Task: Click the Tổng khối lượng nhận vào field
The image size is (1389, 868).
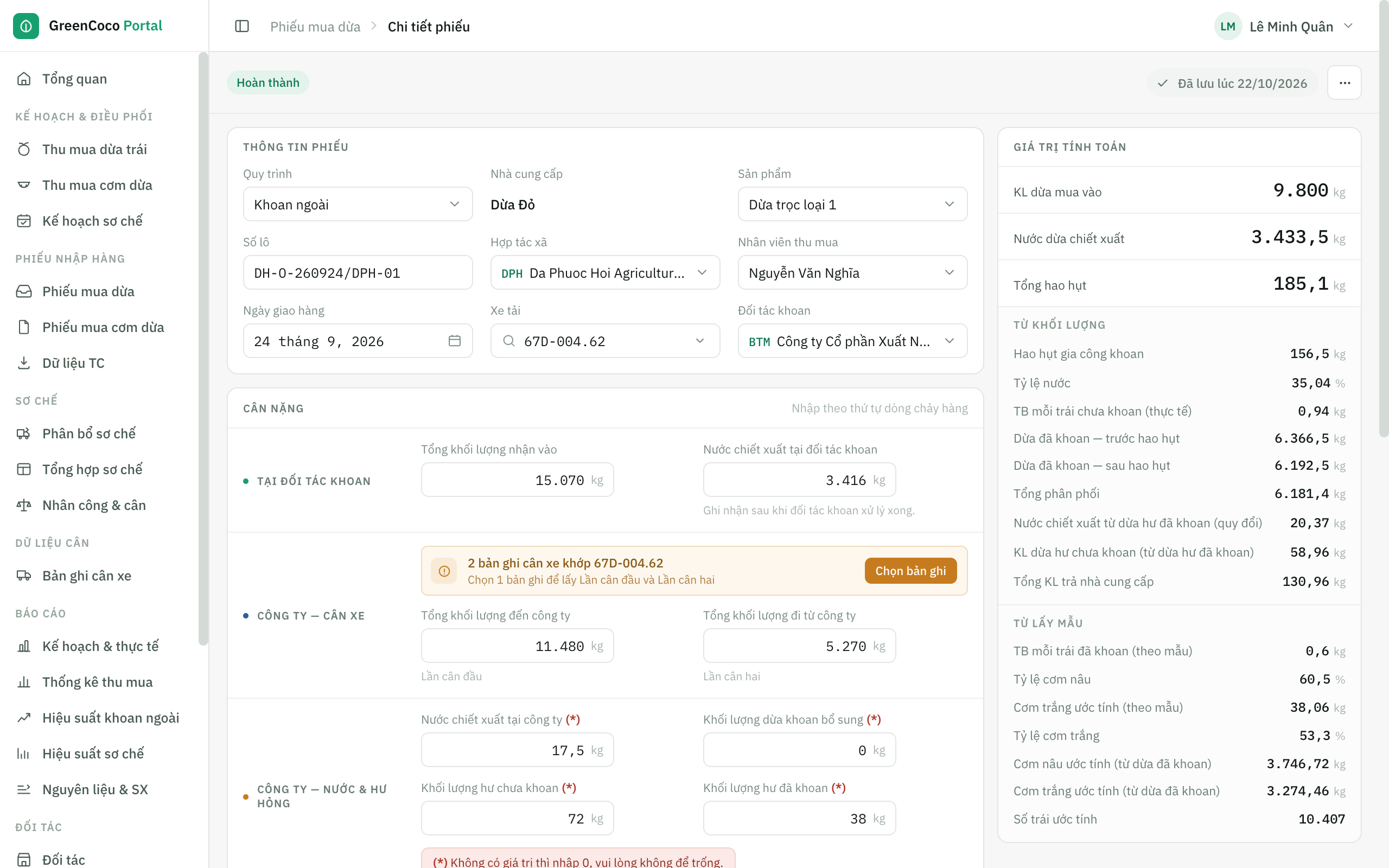Action: coord(517,480)
